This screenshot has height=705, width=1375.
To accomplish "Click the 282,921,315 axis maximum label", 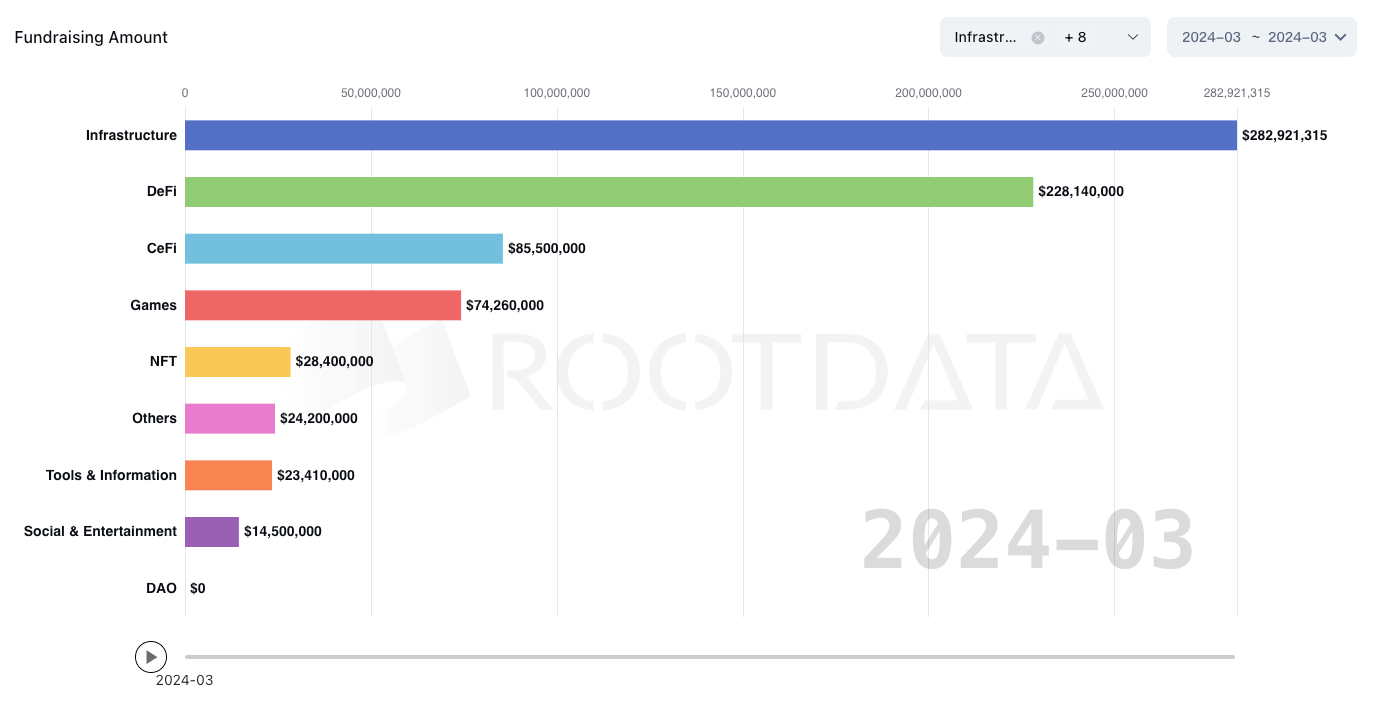I will [x=1237, y=93].
